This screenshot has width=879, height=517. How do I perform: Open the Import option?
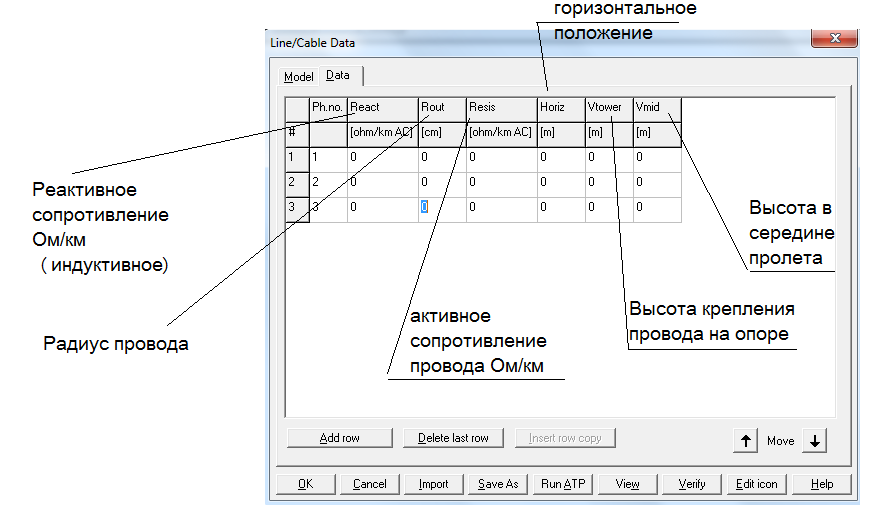433,484
